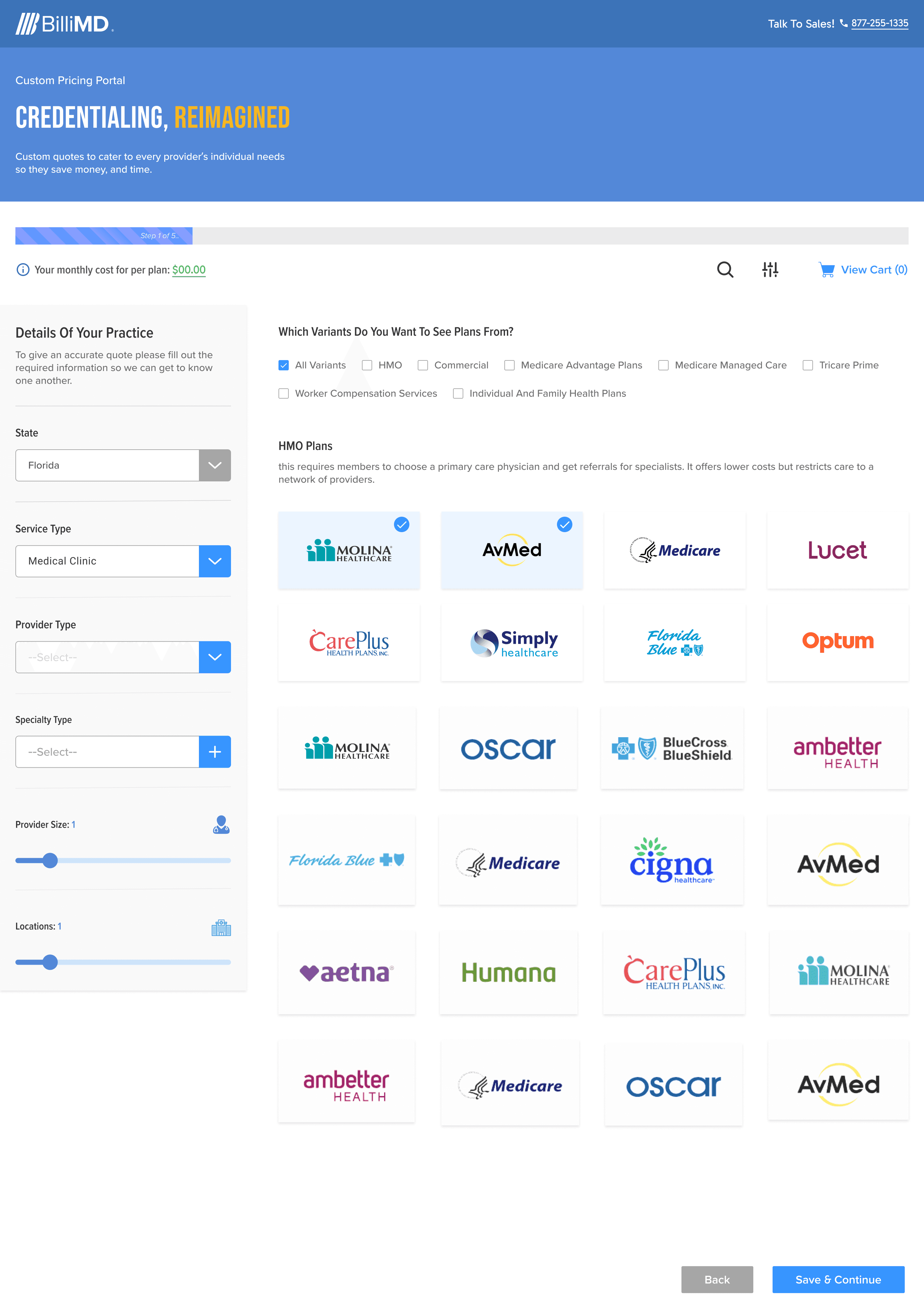Click the Provider Size doctor icon

point(221,824)
